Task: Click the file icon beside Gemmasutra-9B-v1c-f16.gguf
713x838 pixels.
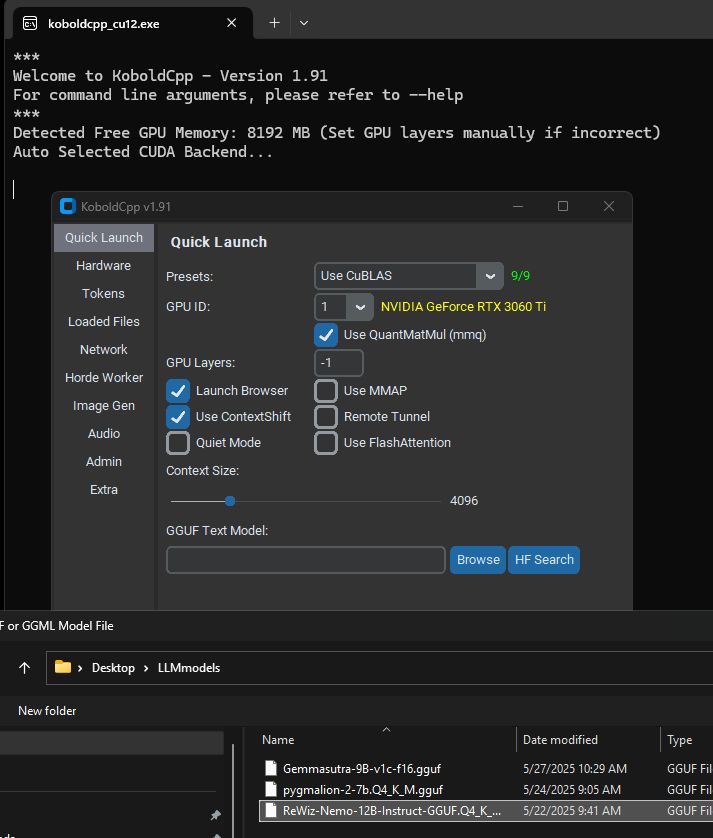Action: [271, 769]
